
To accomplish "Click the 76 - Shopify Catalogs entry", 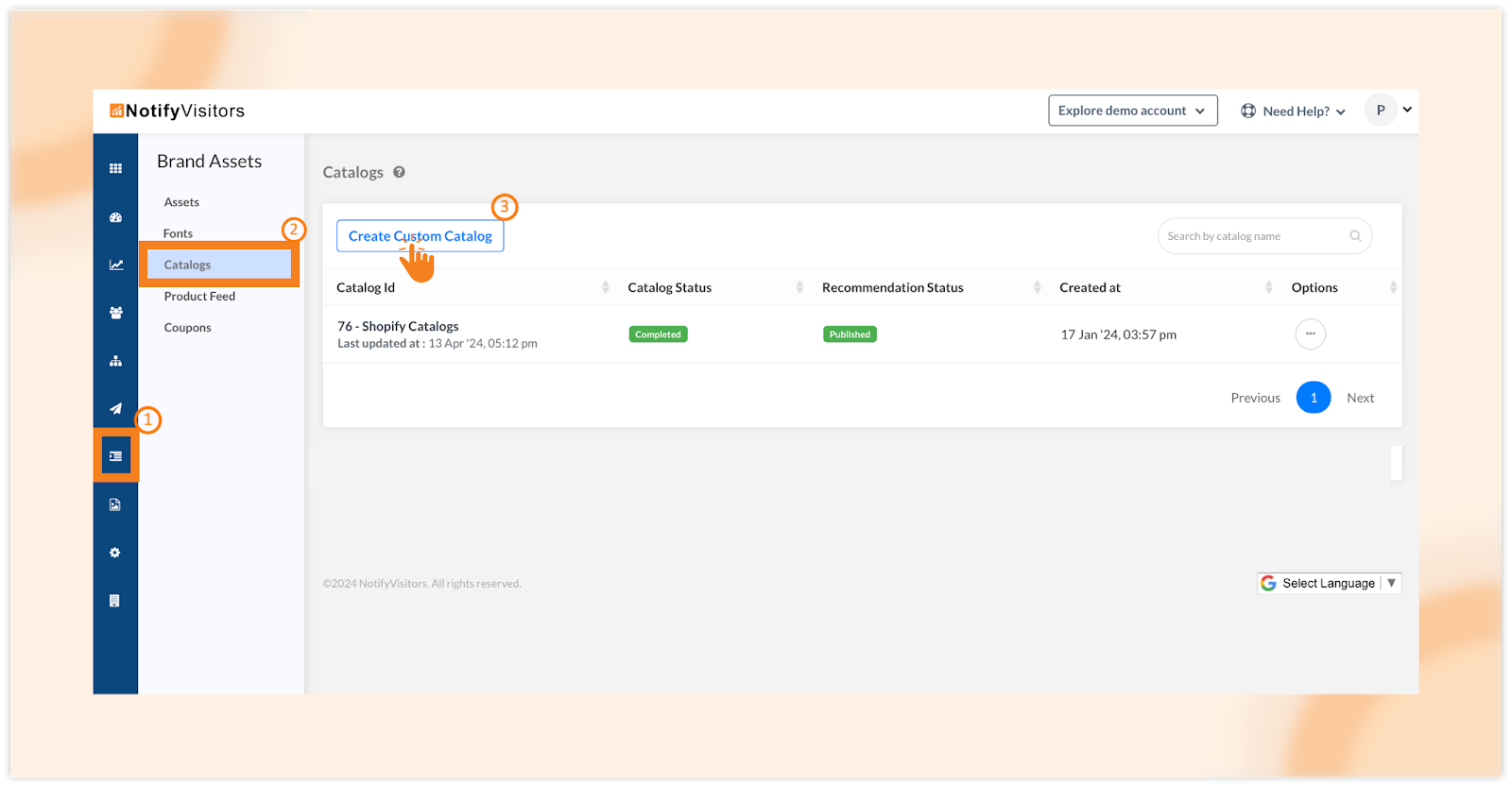I will pos(398,326).
